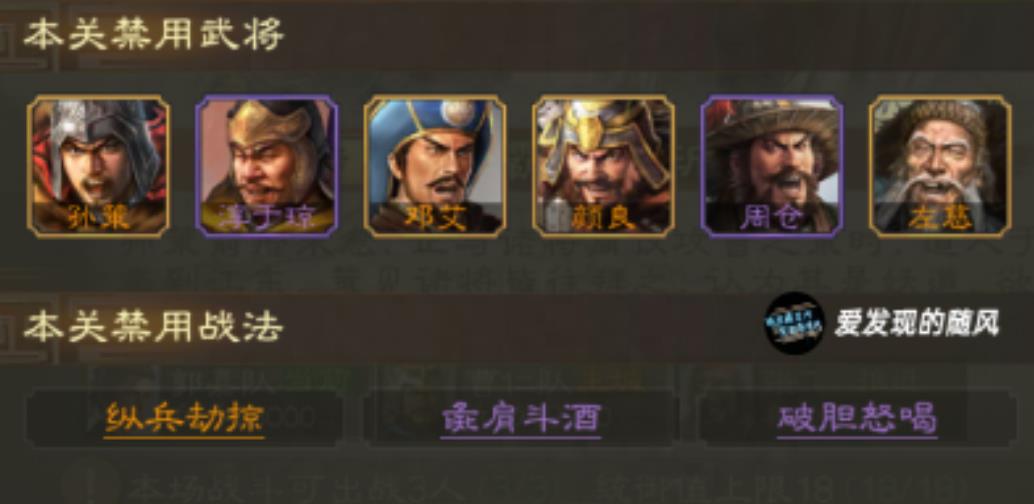Click the 周仓 purple name label
This screenshot has width=1034, height=504.
click(x=772, y=217)
